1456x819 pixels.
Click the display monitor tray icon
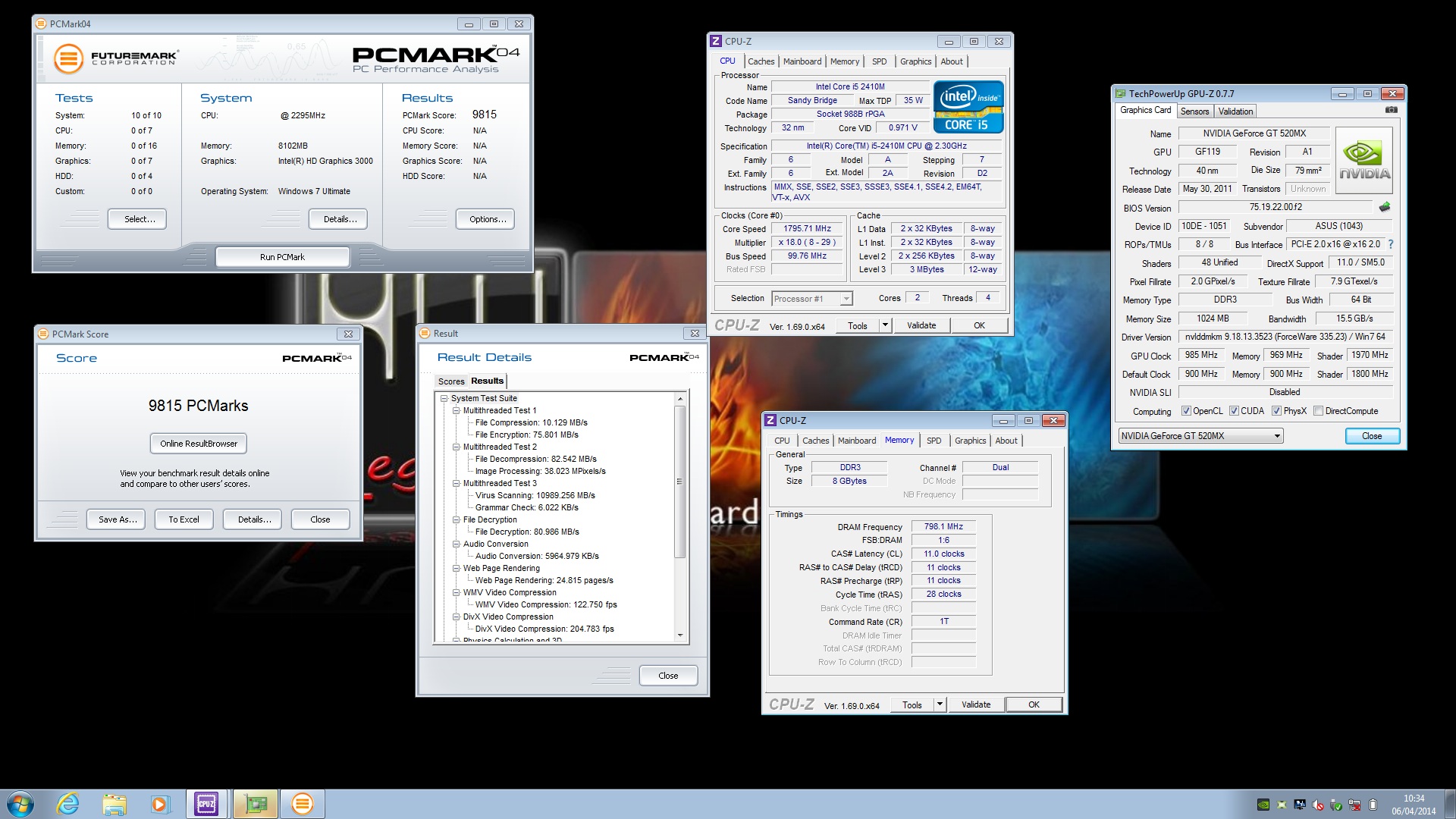pos(1300,805)
